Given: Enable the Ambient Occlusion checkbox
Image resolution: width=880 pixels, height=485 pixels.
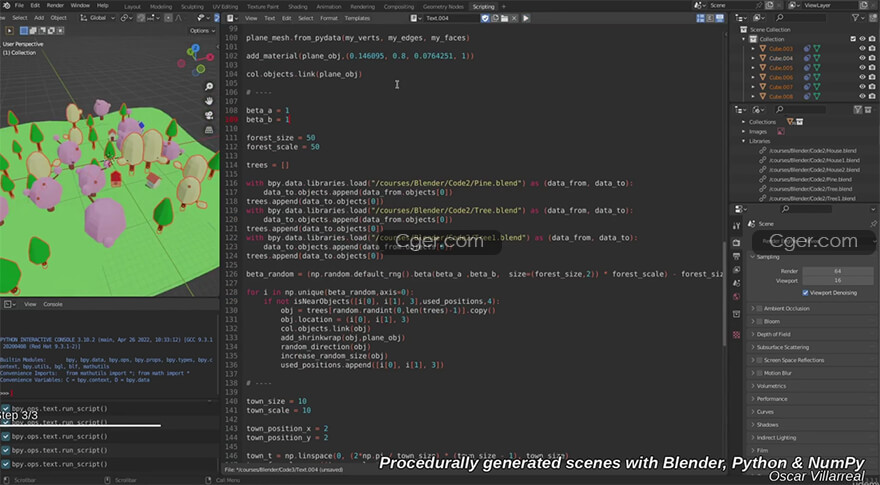Looking at the screenshot, I should (x=759, y=308).
